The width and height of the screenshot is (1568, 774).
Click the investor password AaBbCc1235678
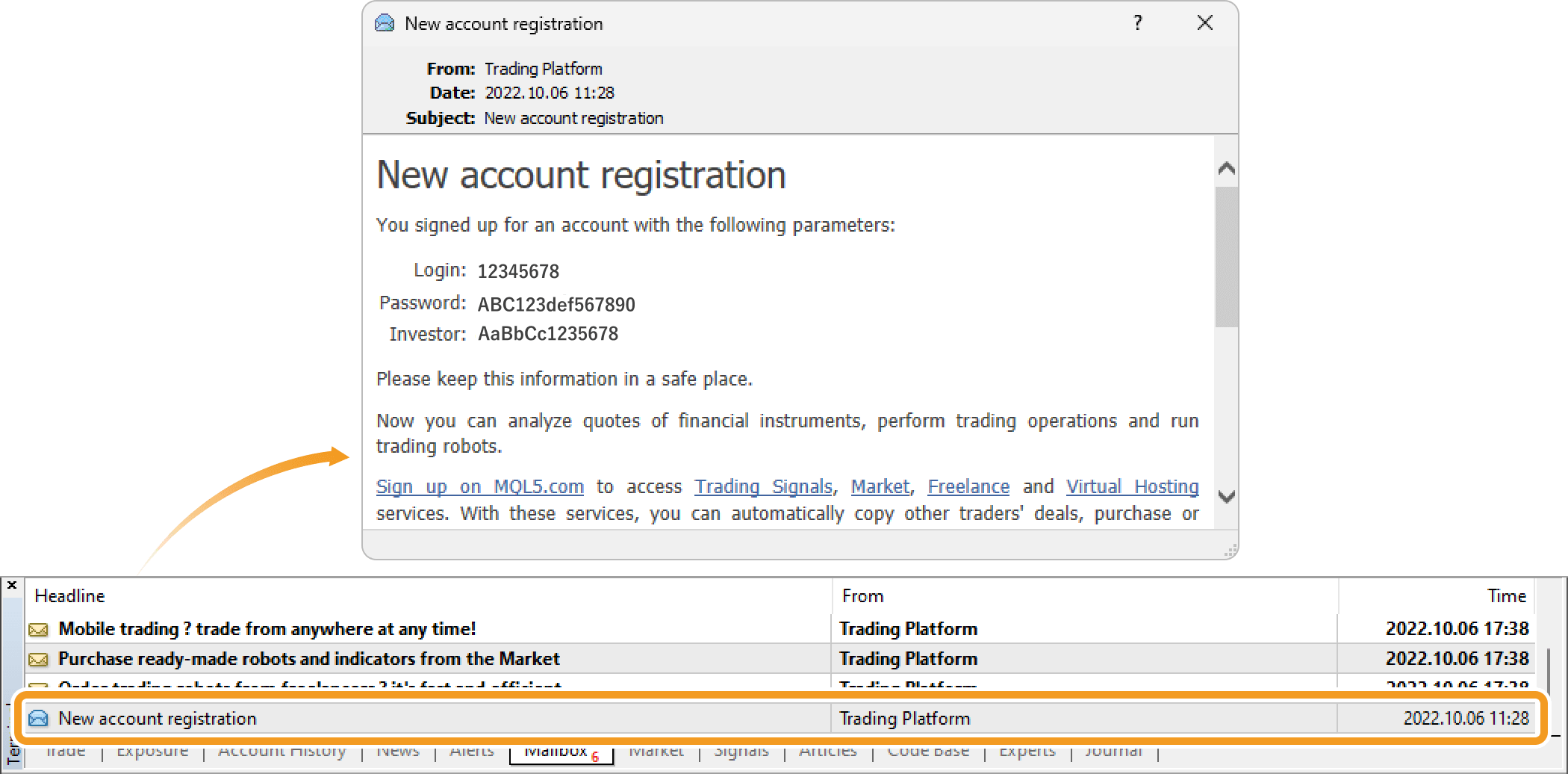click(x=548, y=334)
